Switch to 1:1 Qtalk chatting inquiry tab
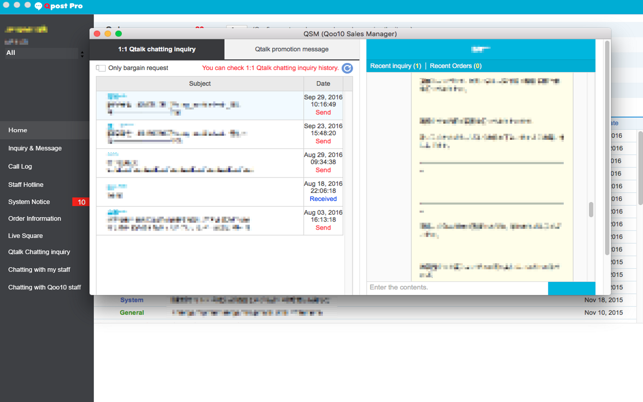 157,49
